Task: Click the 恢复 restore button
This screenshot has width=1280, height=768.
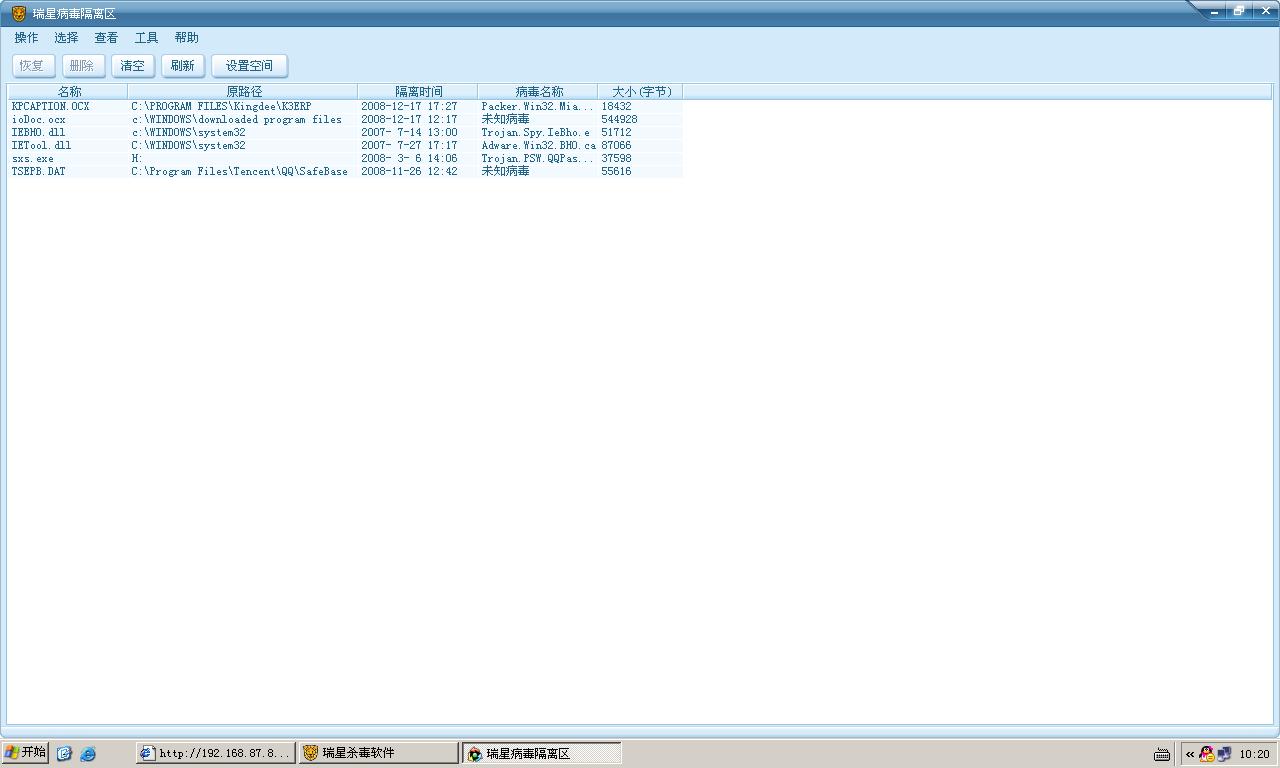Action: [x=33, y=66]
